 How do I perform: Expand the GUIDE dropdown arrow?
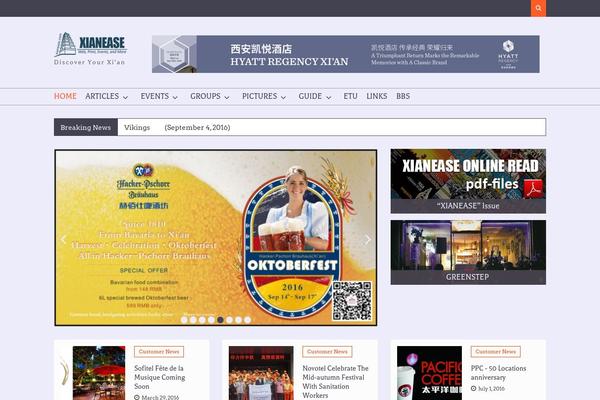(328, 97)
